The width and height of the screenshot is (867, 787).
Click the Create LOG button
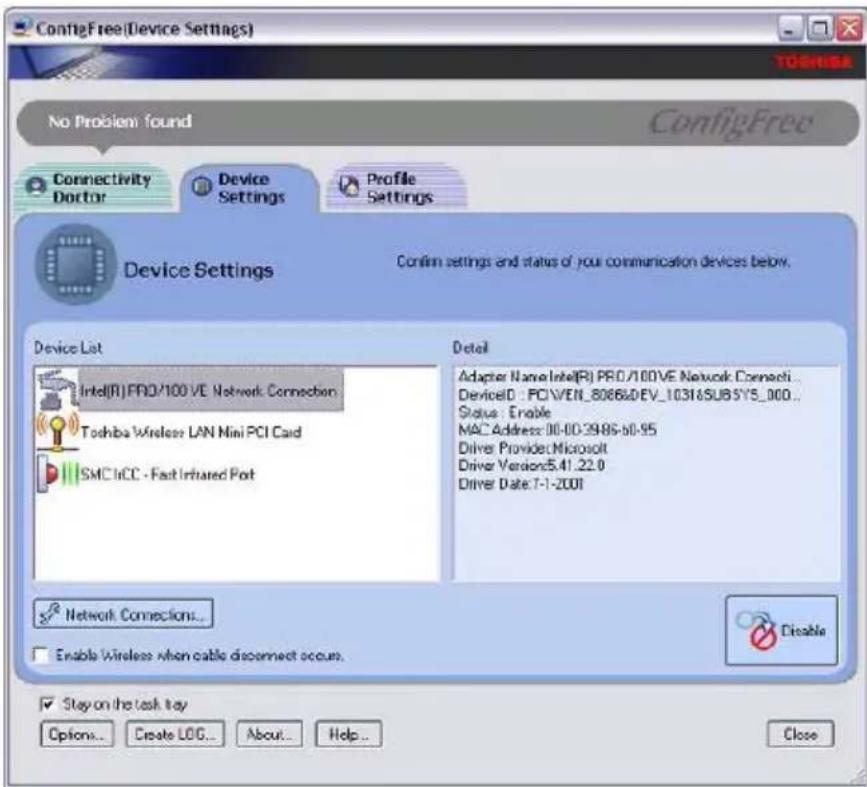pos(175,734)
